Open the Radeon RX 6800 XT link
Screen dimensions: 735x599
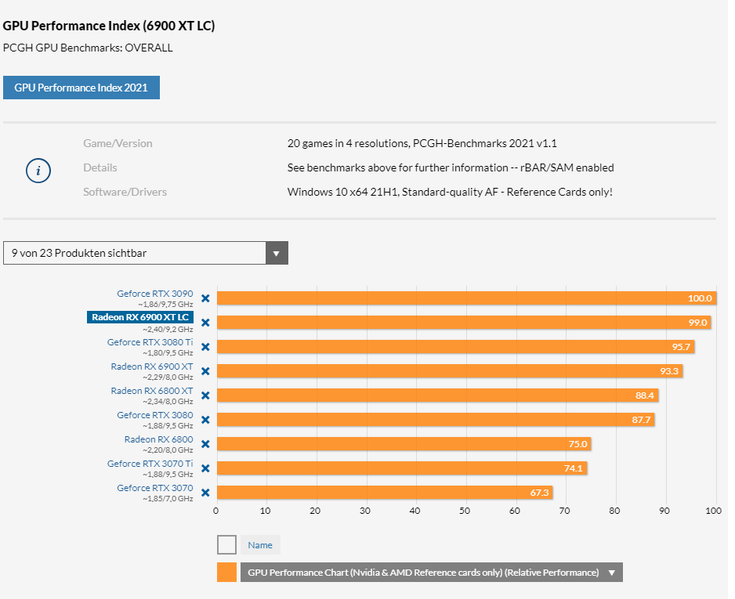pos(152,390)
